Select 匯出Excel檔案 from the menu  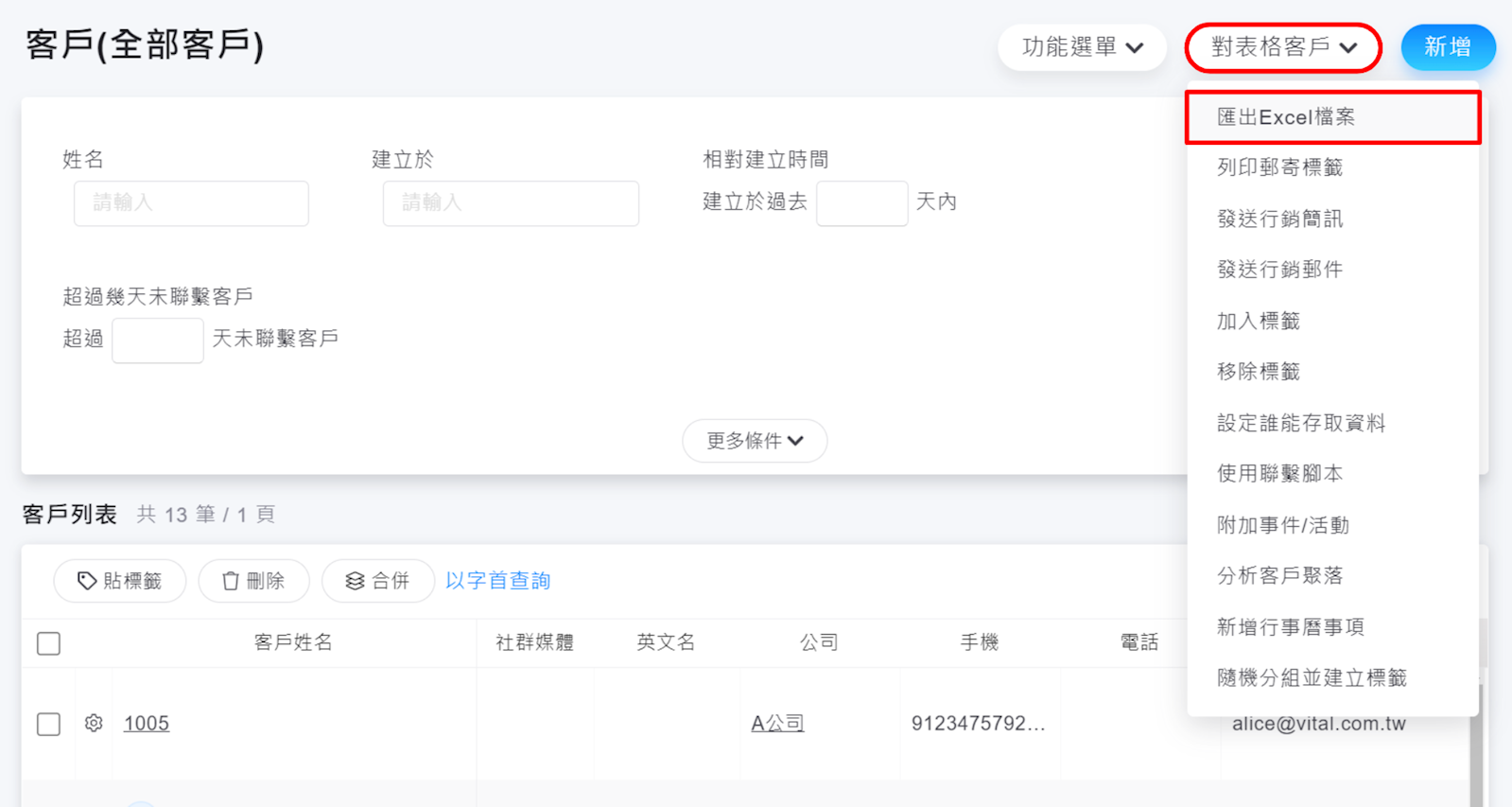pos(1286,117)
